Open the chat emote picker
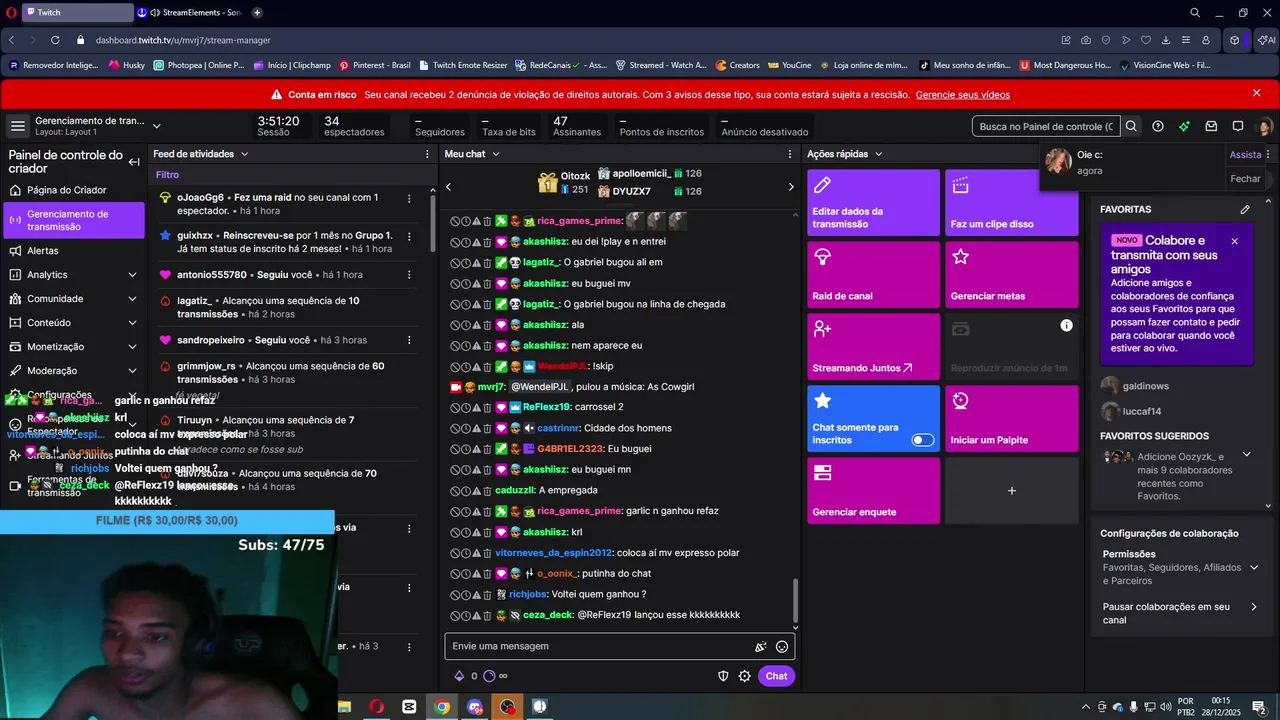This screenshot has width=1280, height=720. (x=782, y=647)
